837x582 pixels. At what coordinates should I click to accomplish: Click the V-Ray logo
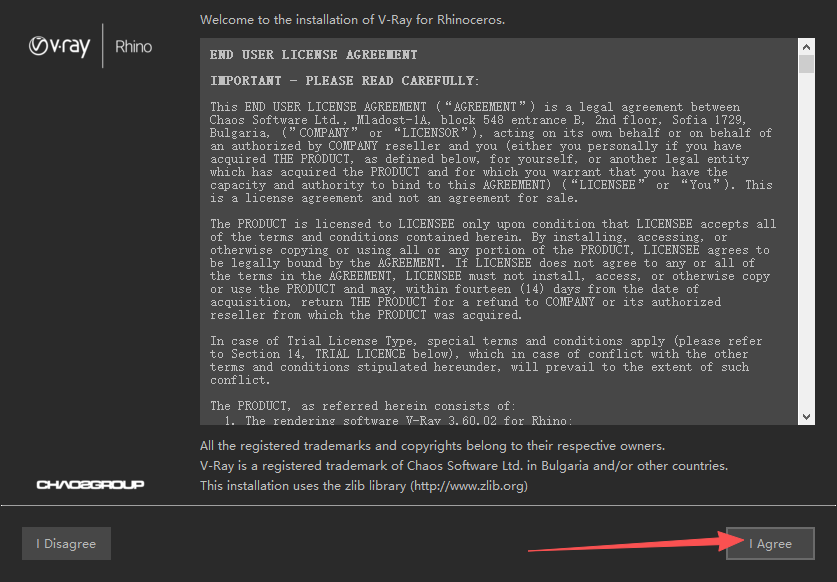[x=59, y=46]
